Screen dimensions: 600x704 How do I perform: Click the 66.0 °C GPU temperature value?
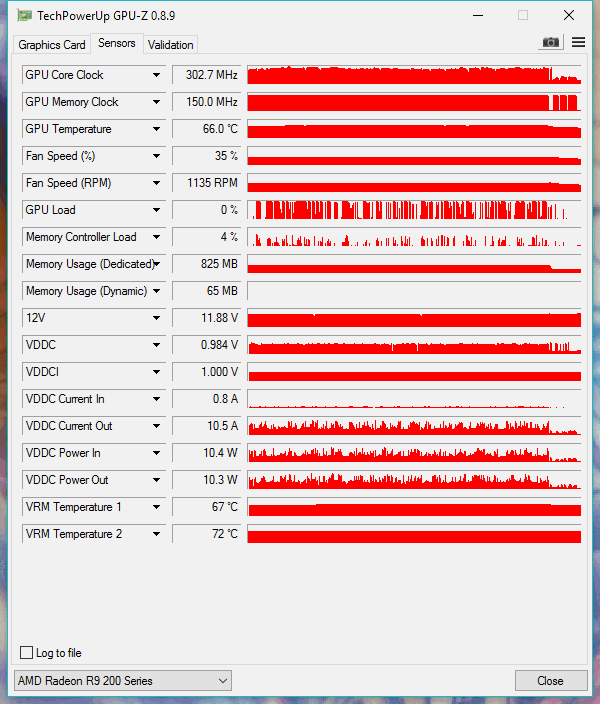tap(207, 129)
